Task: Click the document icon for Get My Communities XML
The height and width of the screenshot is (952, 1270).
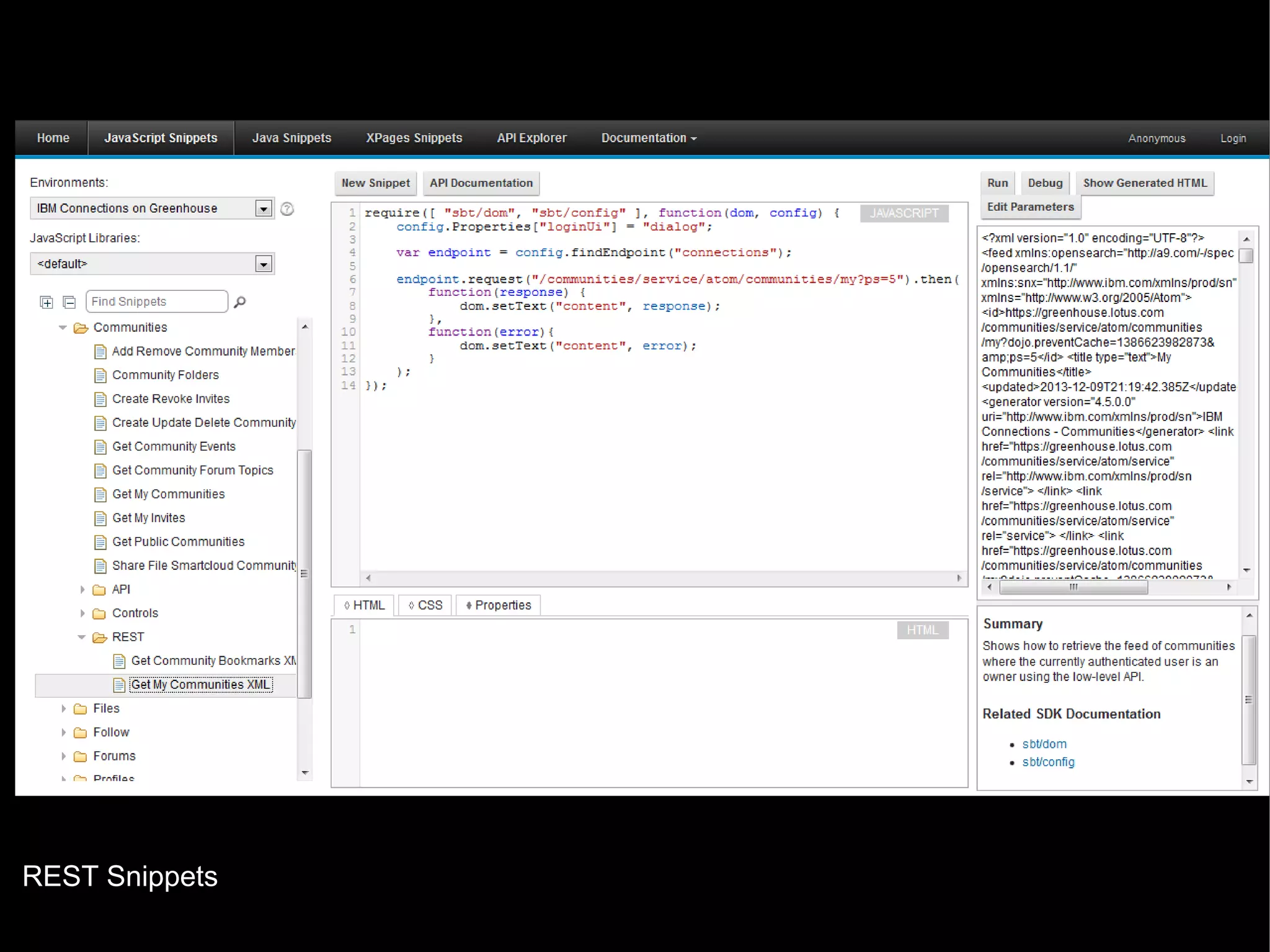Action: tap(120, 685)
